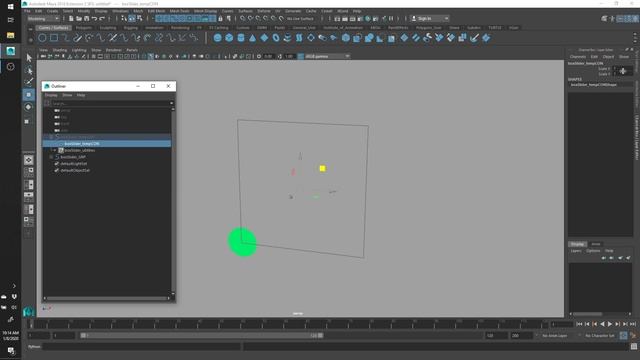Viewport: 640px width, 360px height.
Task: Open the Sign In dropdown
Action: 430,18
